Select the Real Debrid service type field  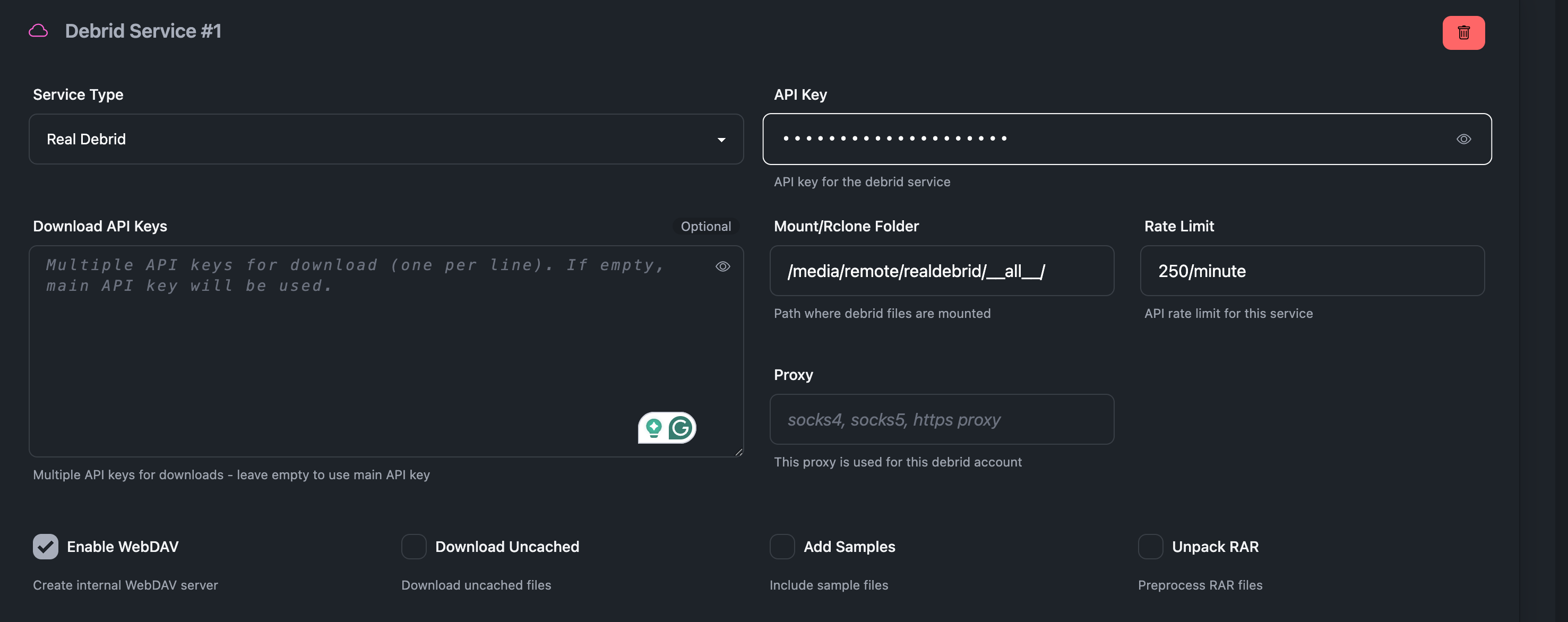point(365,140)
